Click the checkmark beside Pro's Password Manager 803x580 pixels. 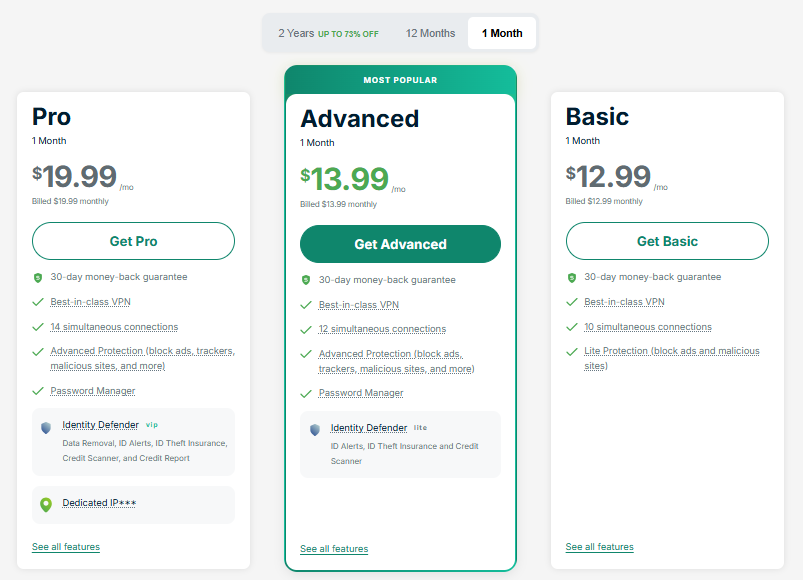[38, 391]
